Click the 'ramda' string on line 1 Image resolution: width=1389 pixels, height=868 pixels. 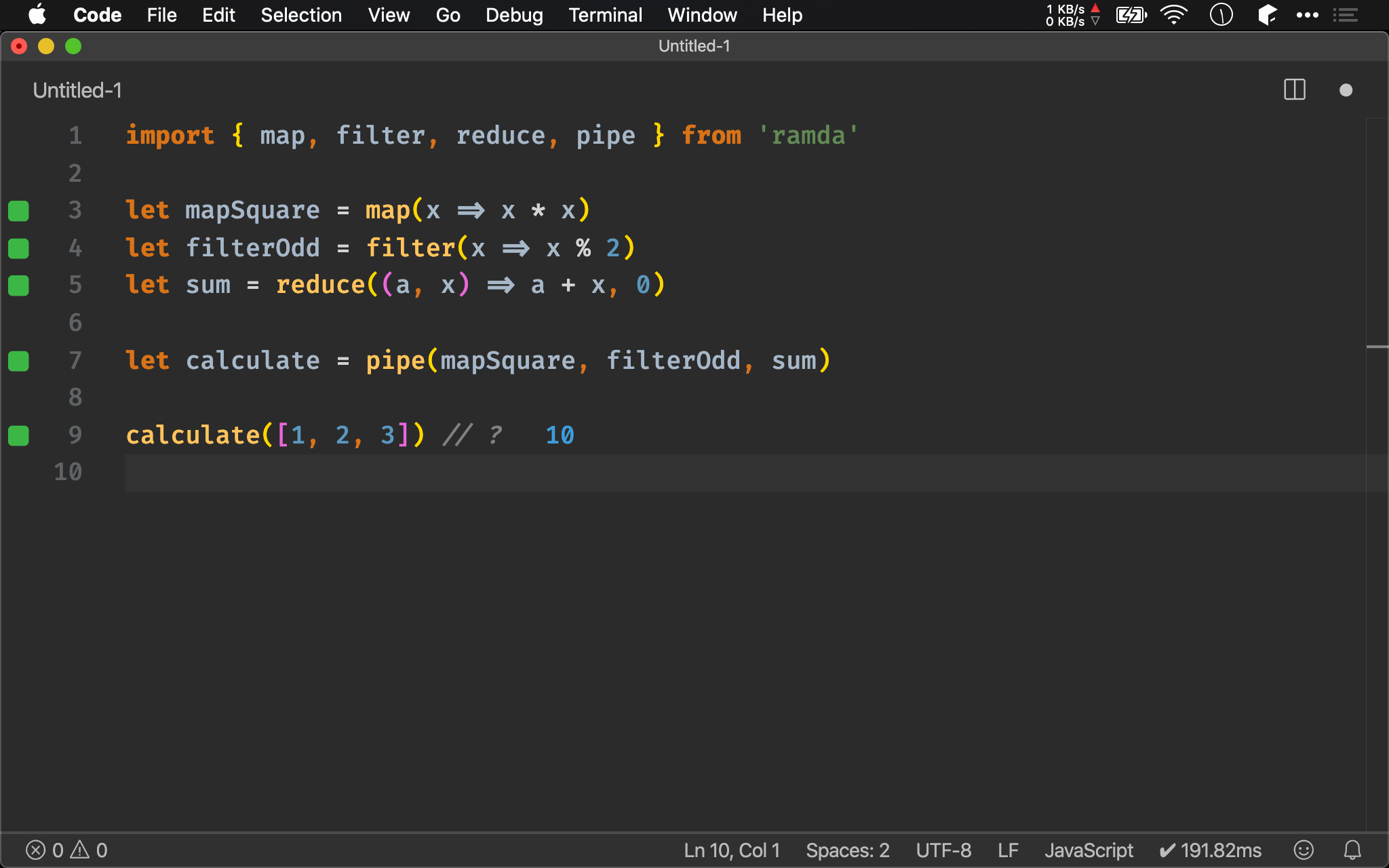[808, 136]
